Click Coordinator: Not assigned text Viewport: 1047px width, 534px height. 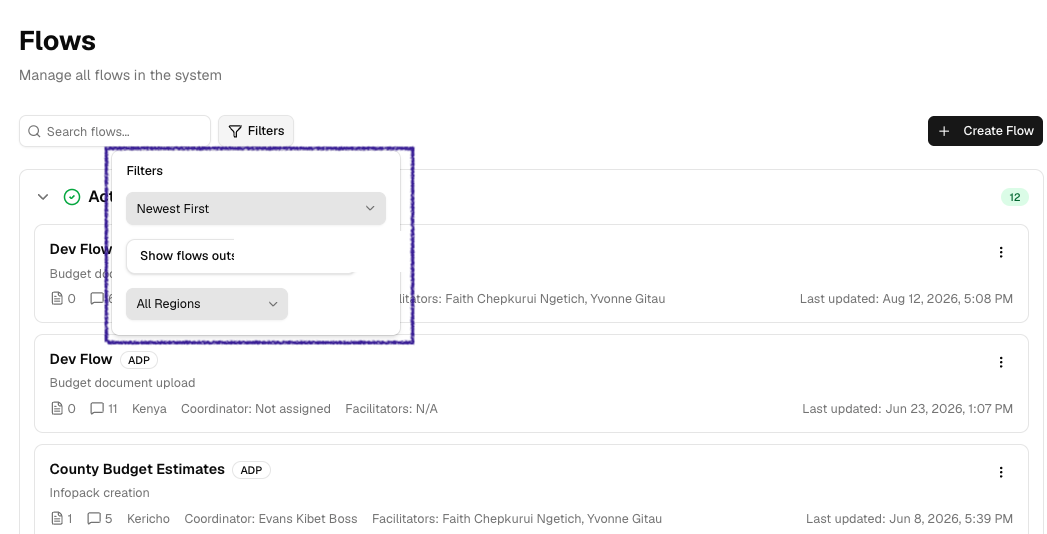pos(256,409)
